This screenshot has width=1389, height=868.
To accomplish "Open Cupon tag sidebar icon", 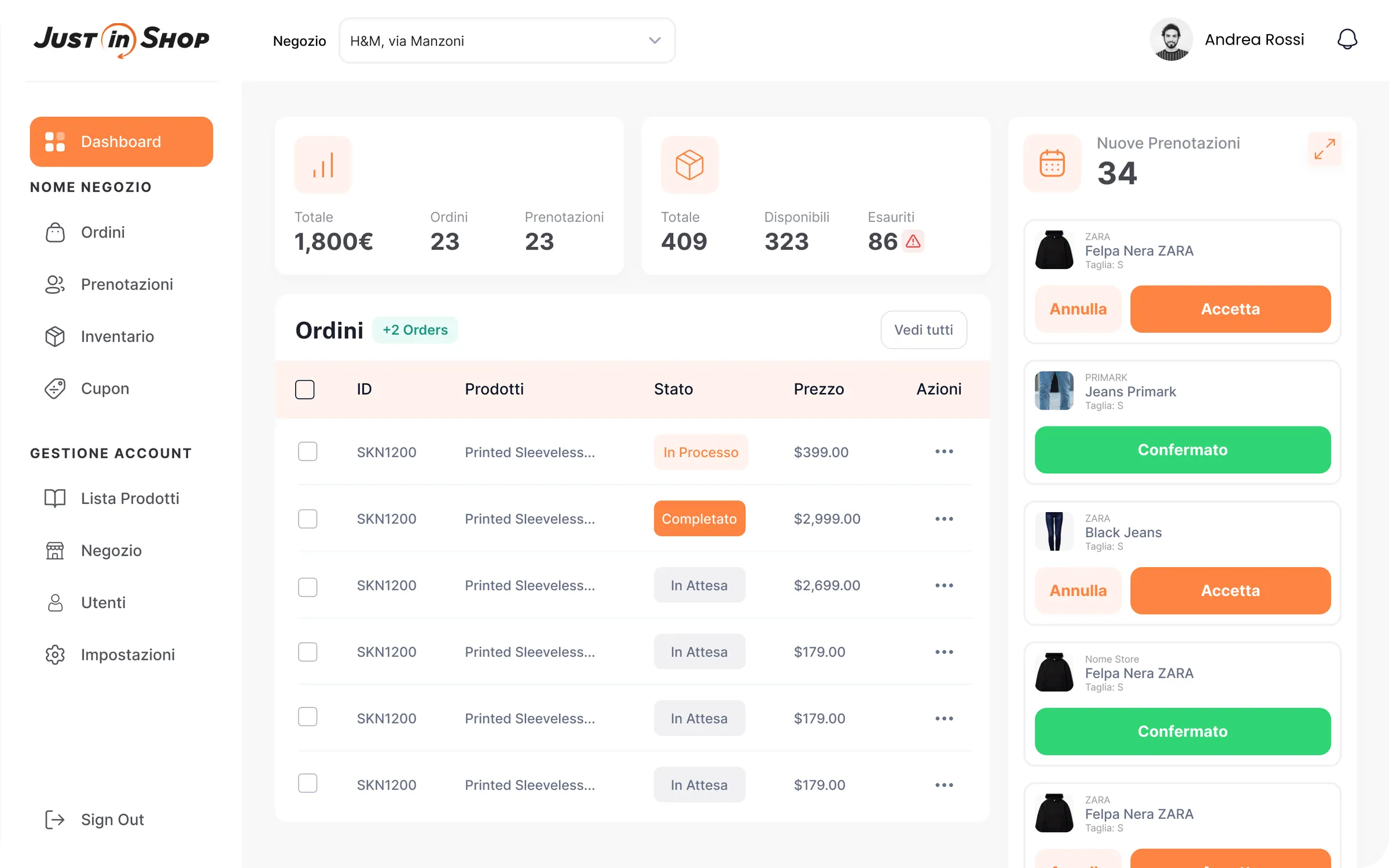I will tap(55, 388).
